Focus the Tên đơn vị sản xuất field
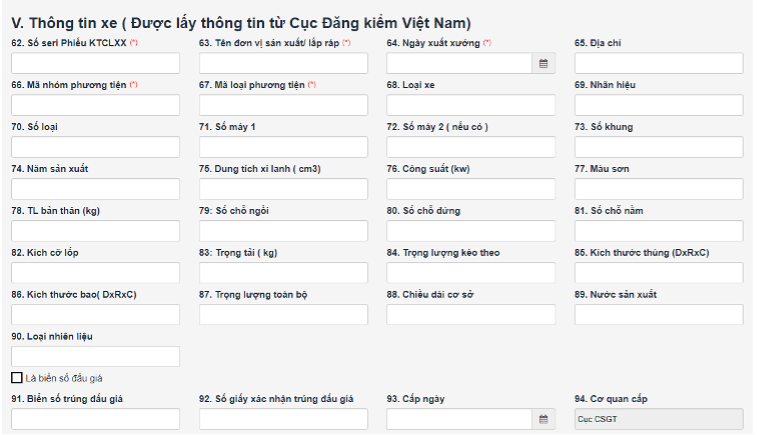The image size is (758, 435). [x=283, y=63]
